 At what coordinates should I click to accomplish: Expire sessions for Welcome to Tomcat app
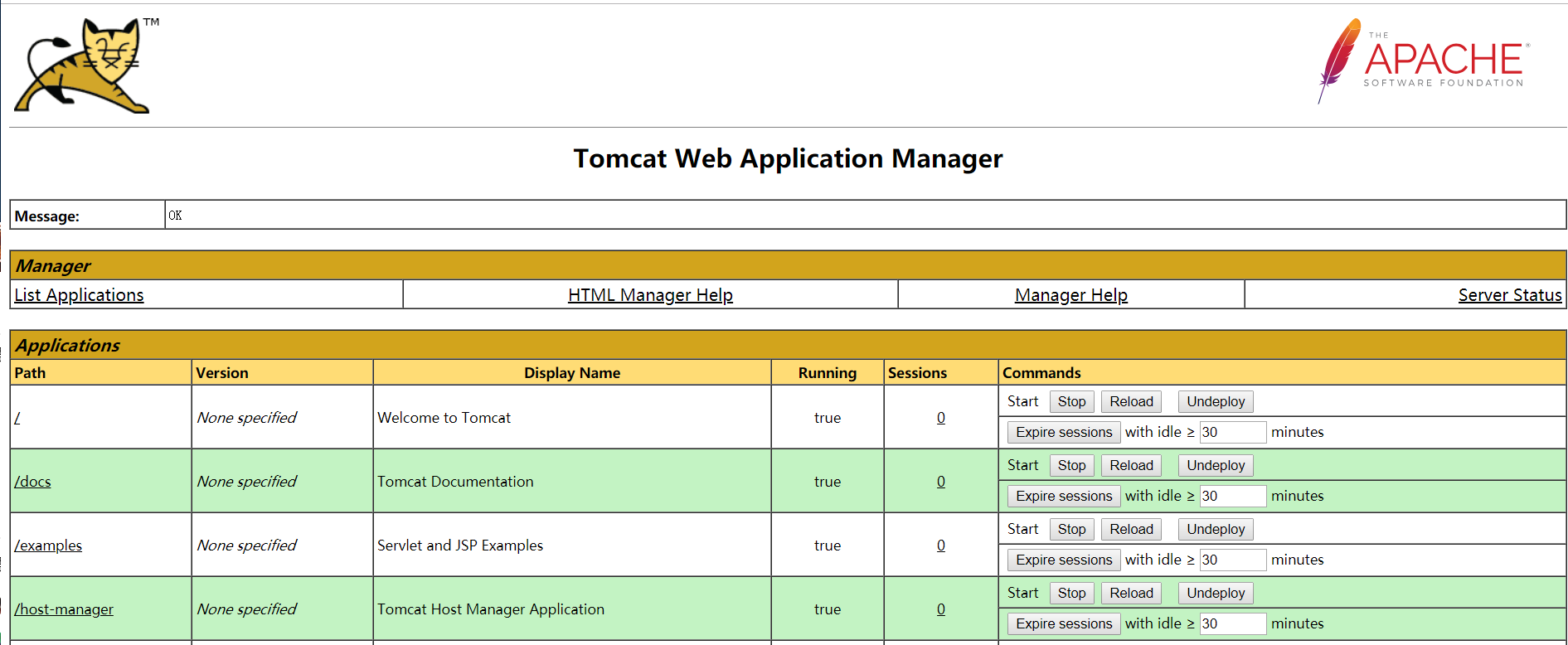[1064, 432]
